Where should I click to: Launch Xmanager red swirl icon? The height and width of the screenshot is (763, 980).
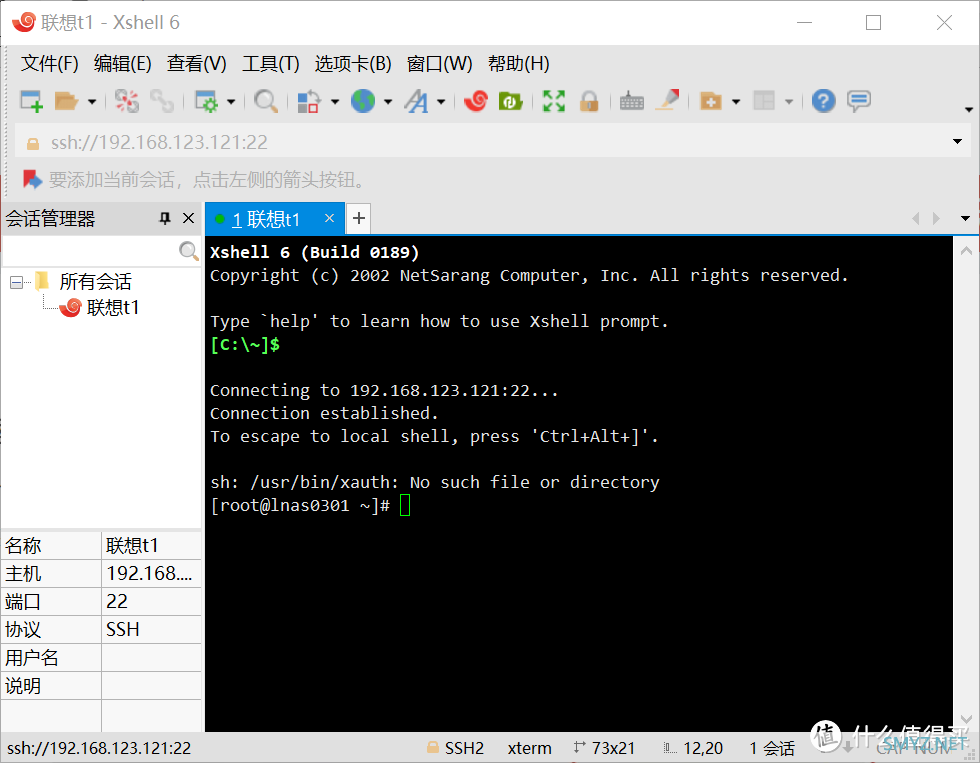(476, 101)
